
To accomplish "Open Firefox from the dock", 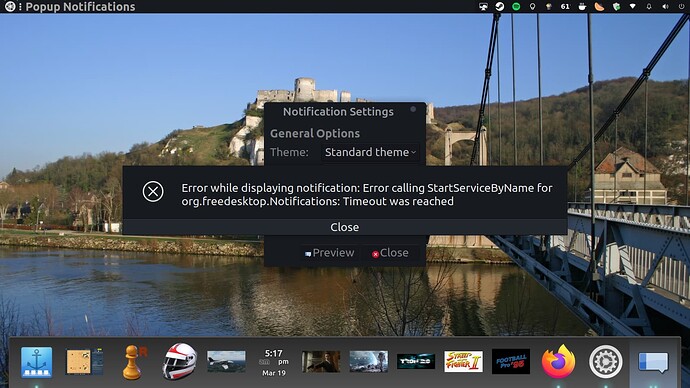I will [x=558, y=362].
